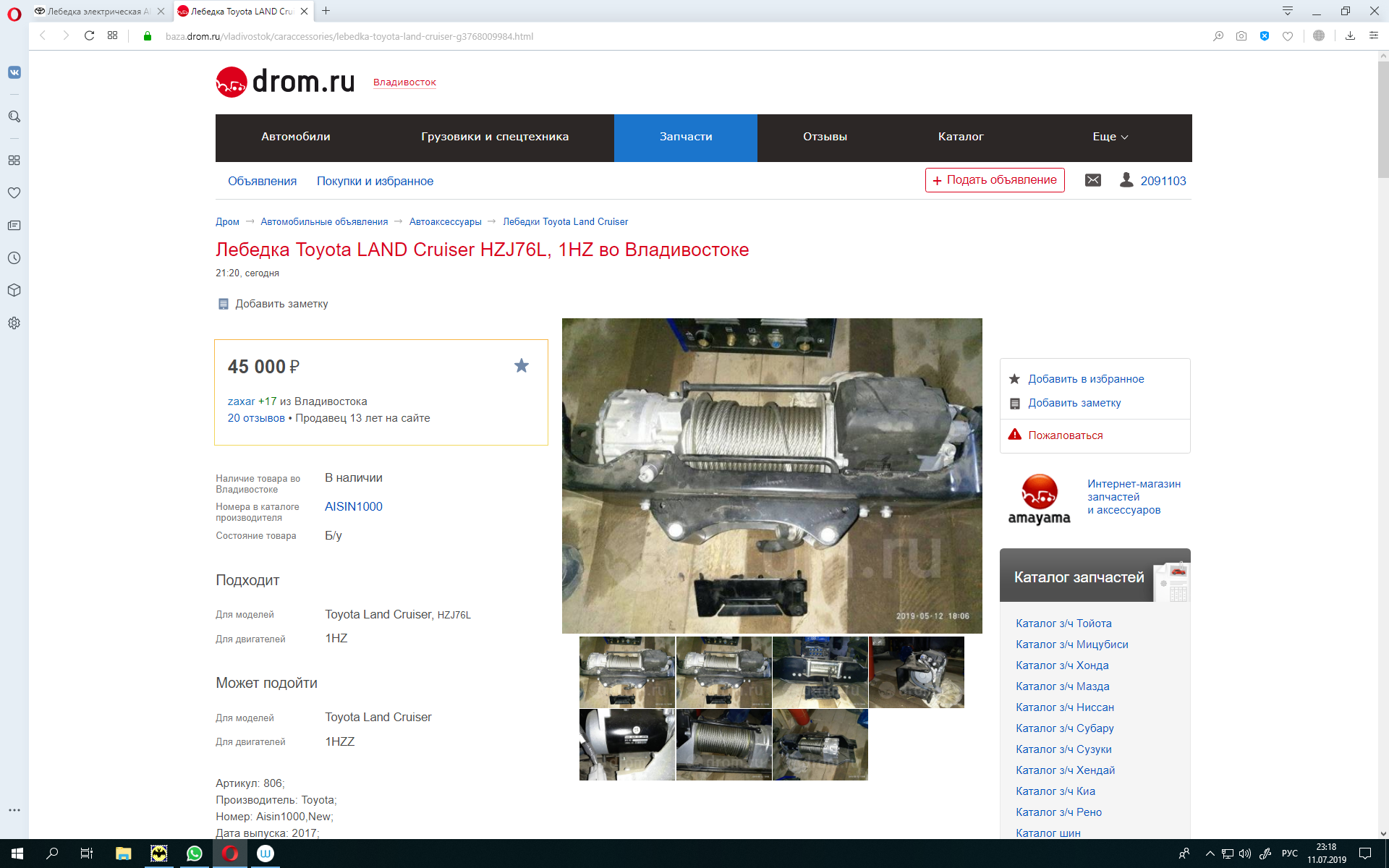1389x868 pixels.
Task: Enlarge the main winch photo
Action: 772,475
